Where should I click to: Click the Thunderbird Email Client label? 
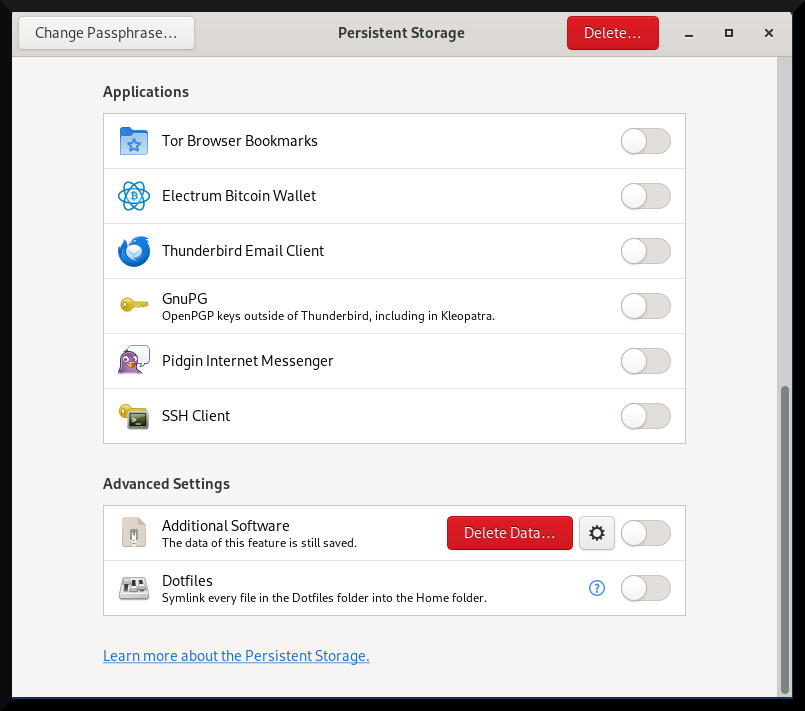[x=243, y=251]
